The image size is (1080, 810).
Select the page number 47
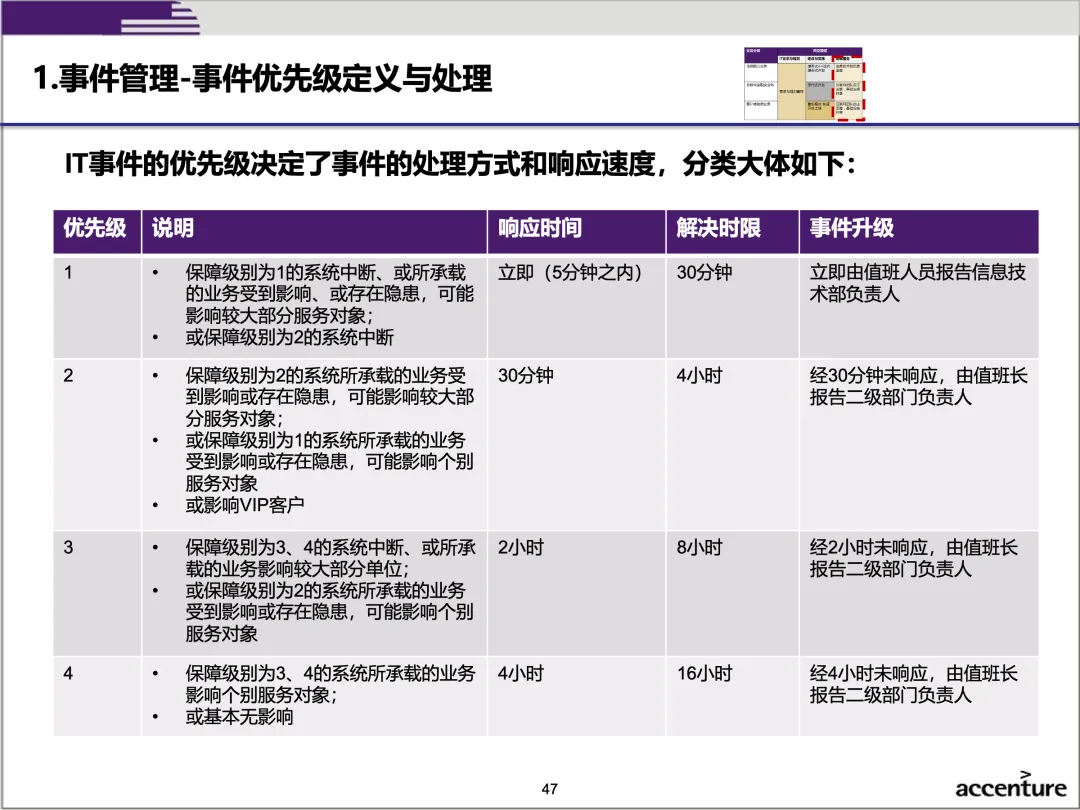(x=550, y=789)
